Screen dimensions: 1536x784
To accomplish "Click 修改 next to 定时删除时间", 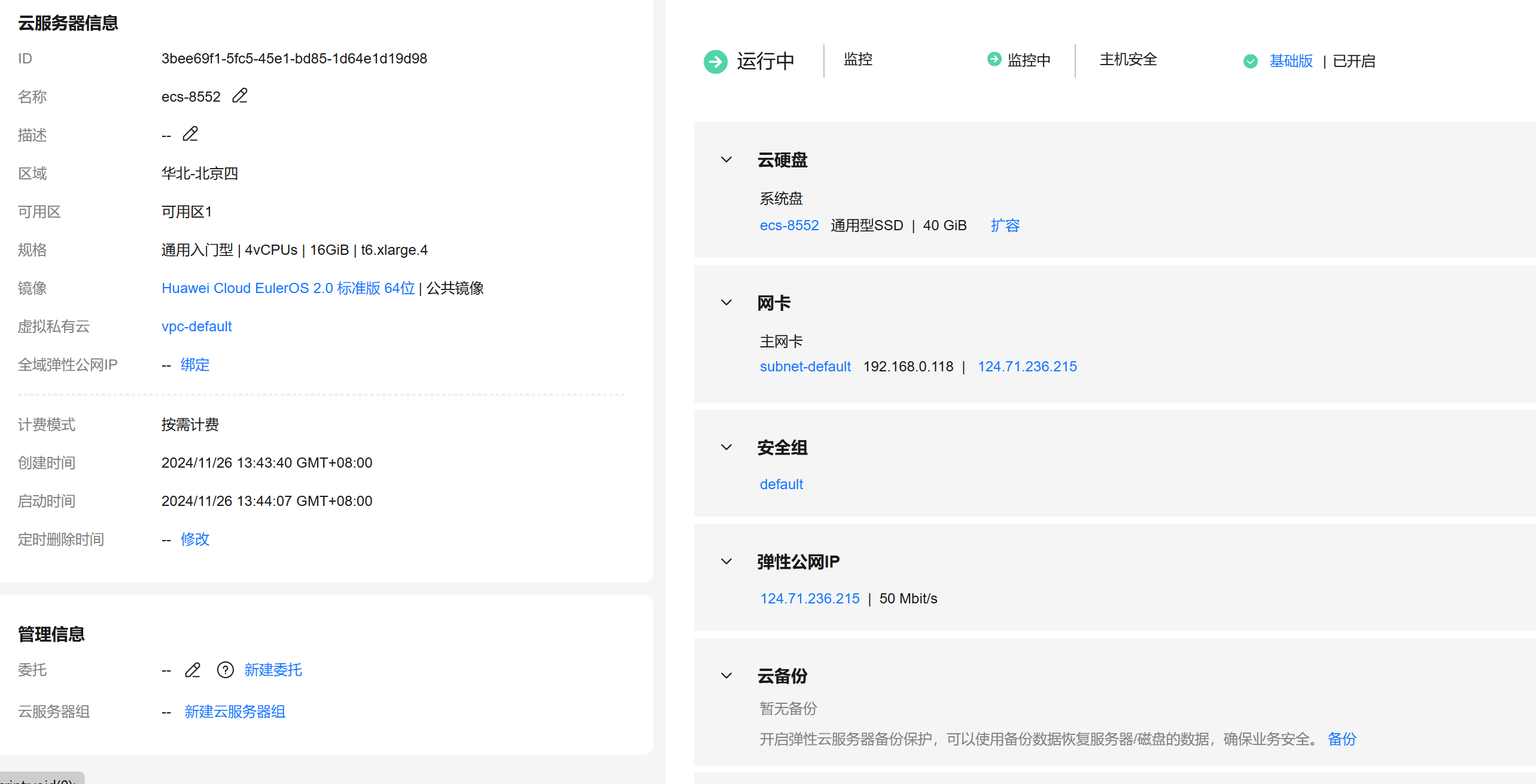I will (195, 539).
